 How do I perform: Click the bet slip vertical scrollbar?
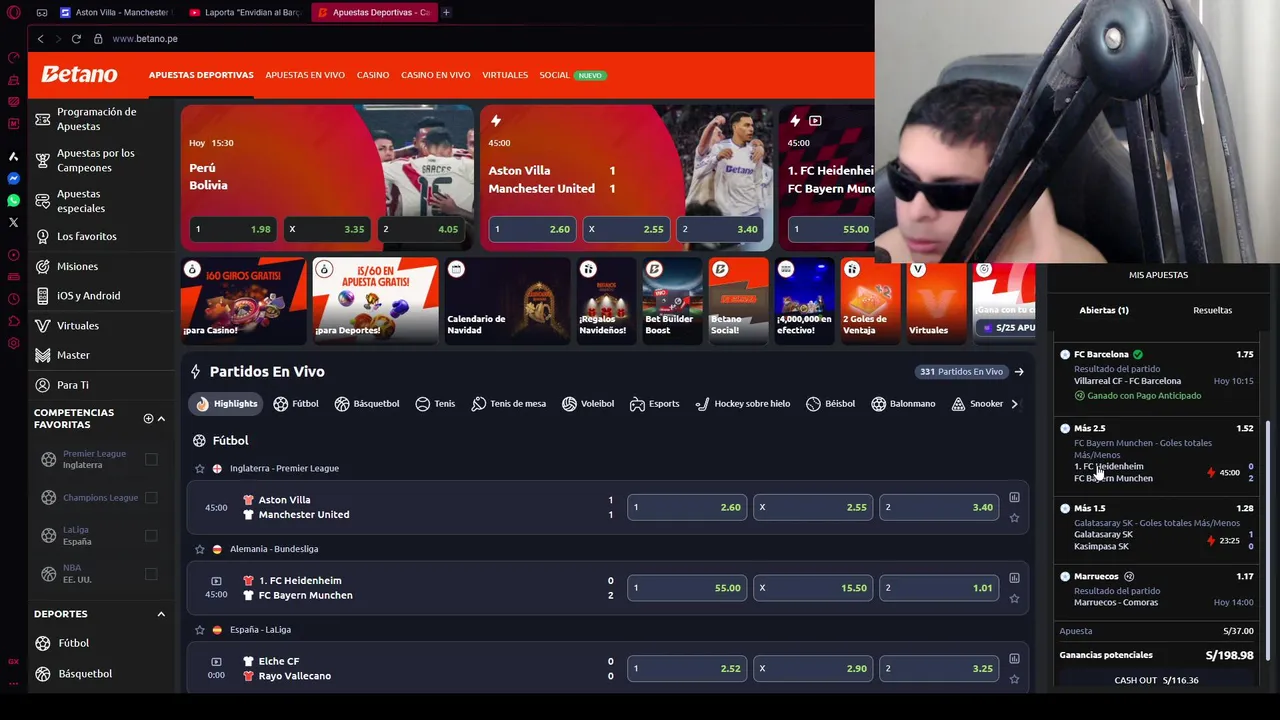point(1267,540)
